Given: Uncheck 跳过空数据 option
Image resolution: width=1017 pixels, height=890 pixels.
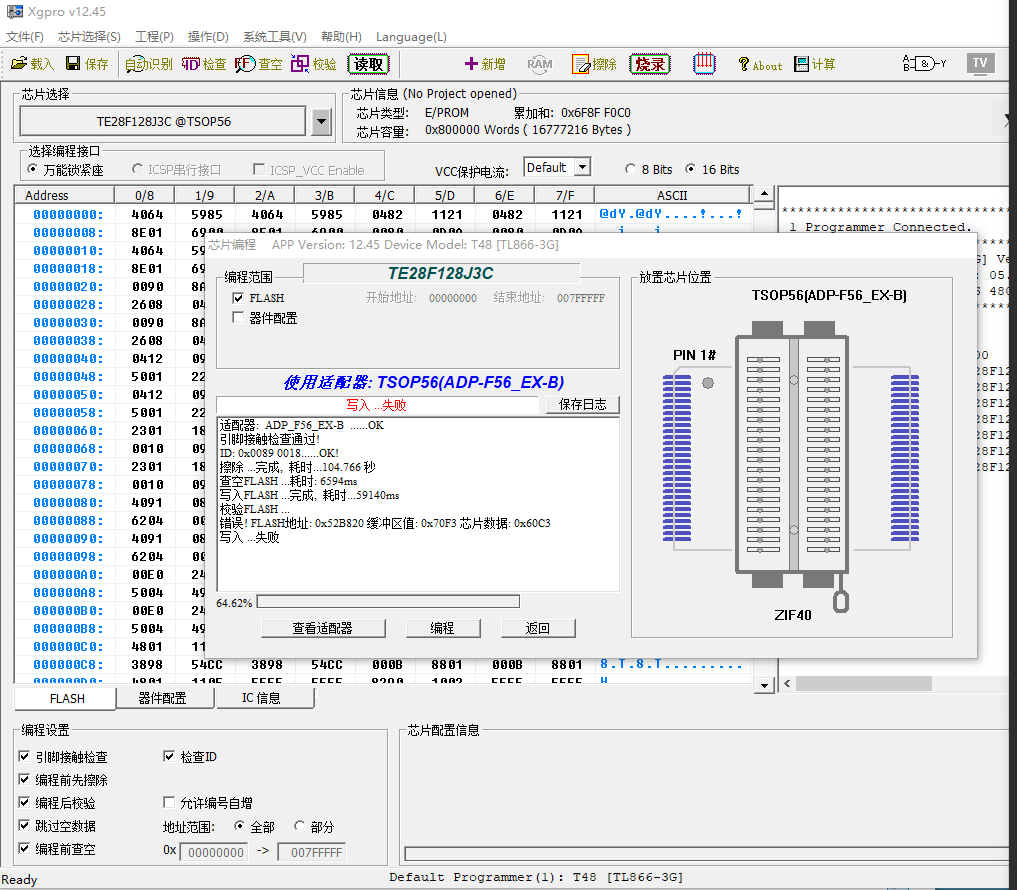Looking at the screenshot, I should point(25,826).
